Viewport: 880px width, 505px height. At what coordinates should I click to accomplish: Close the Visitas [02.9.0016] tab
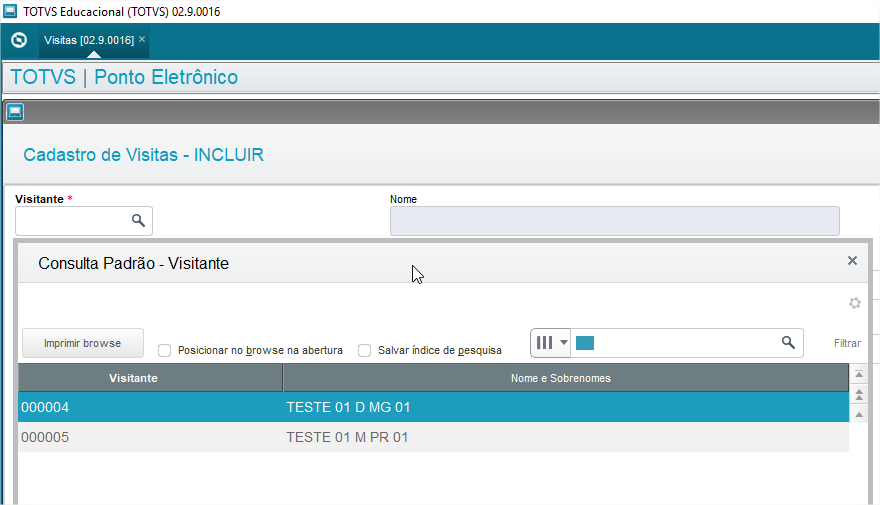point(142,39)
